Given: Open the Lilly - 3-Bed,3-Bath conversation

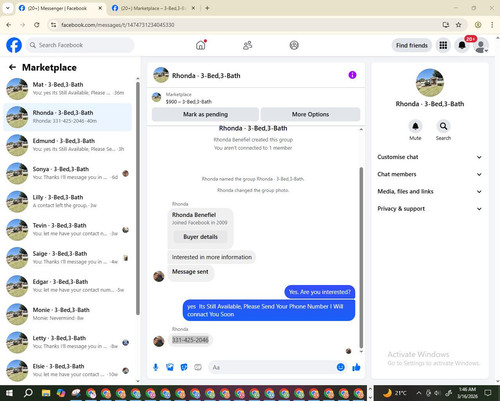Looking at the screenshot, I should (67, 201).
